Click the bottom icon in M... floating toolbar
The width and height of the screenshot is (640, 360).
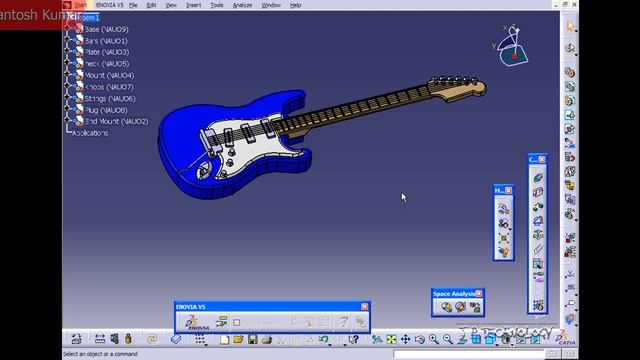(x=504, y=252)
